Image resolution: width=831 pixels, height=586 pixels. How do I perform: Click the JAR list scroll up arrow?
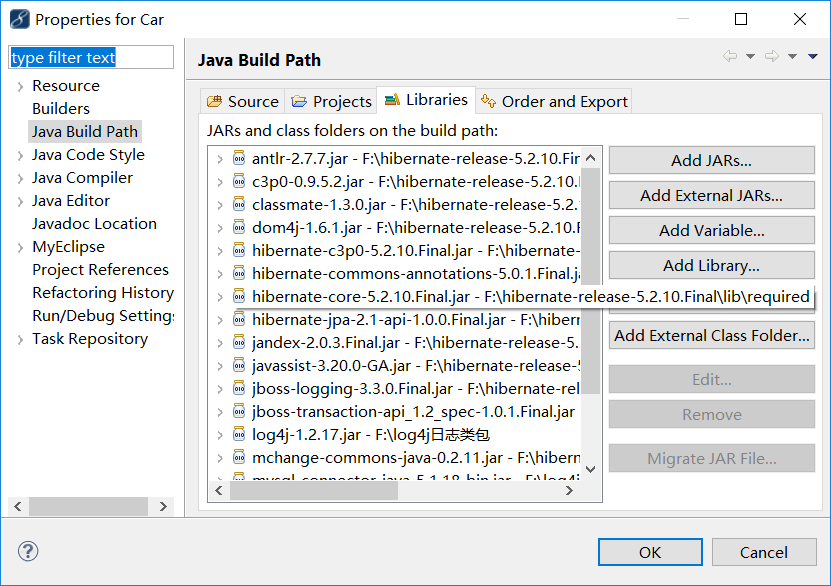(590, 158)
